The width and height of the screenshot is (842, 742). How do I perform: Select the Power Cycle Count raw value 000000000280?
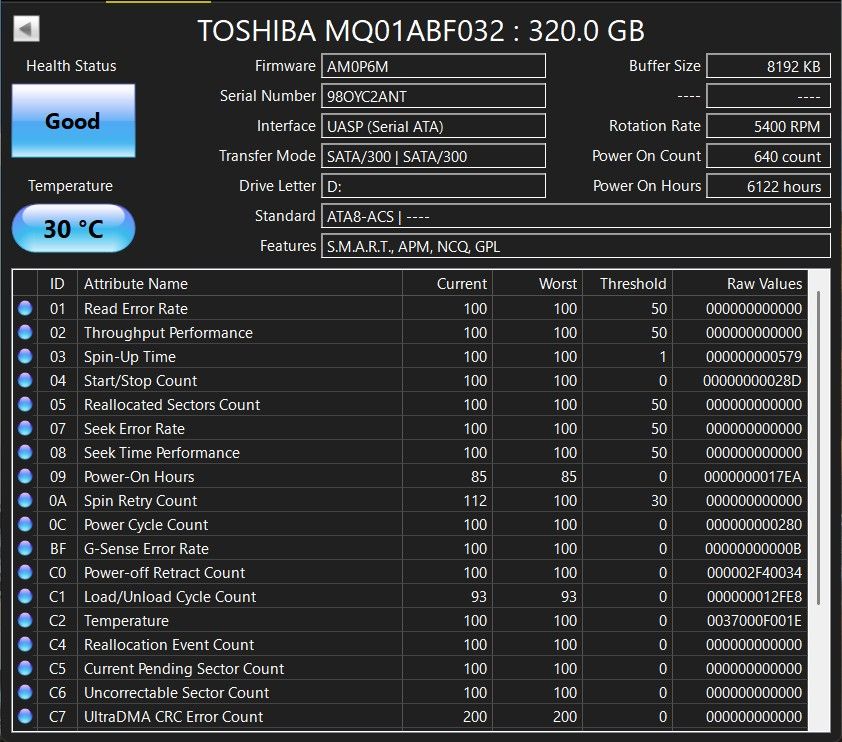(753, 525)
